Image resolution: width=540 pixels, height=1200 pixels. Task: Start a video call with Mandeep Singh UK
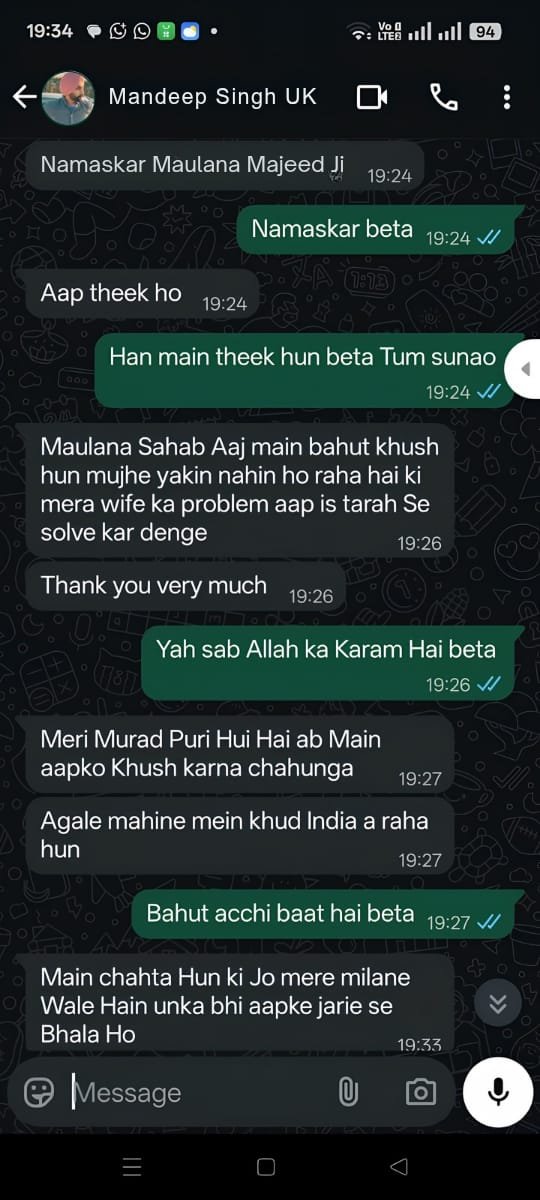[372, 97]
